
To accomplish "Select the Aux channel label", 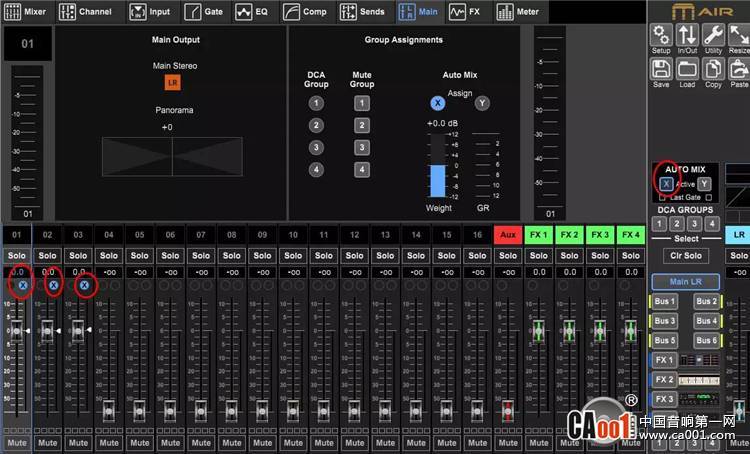I will 508,235.
